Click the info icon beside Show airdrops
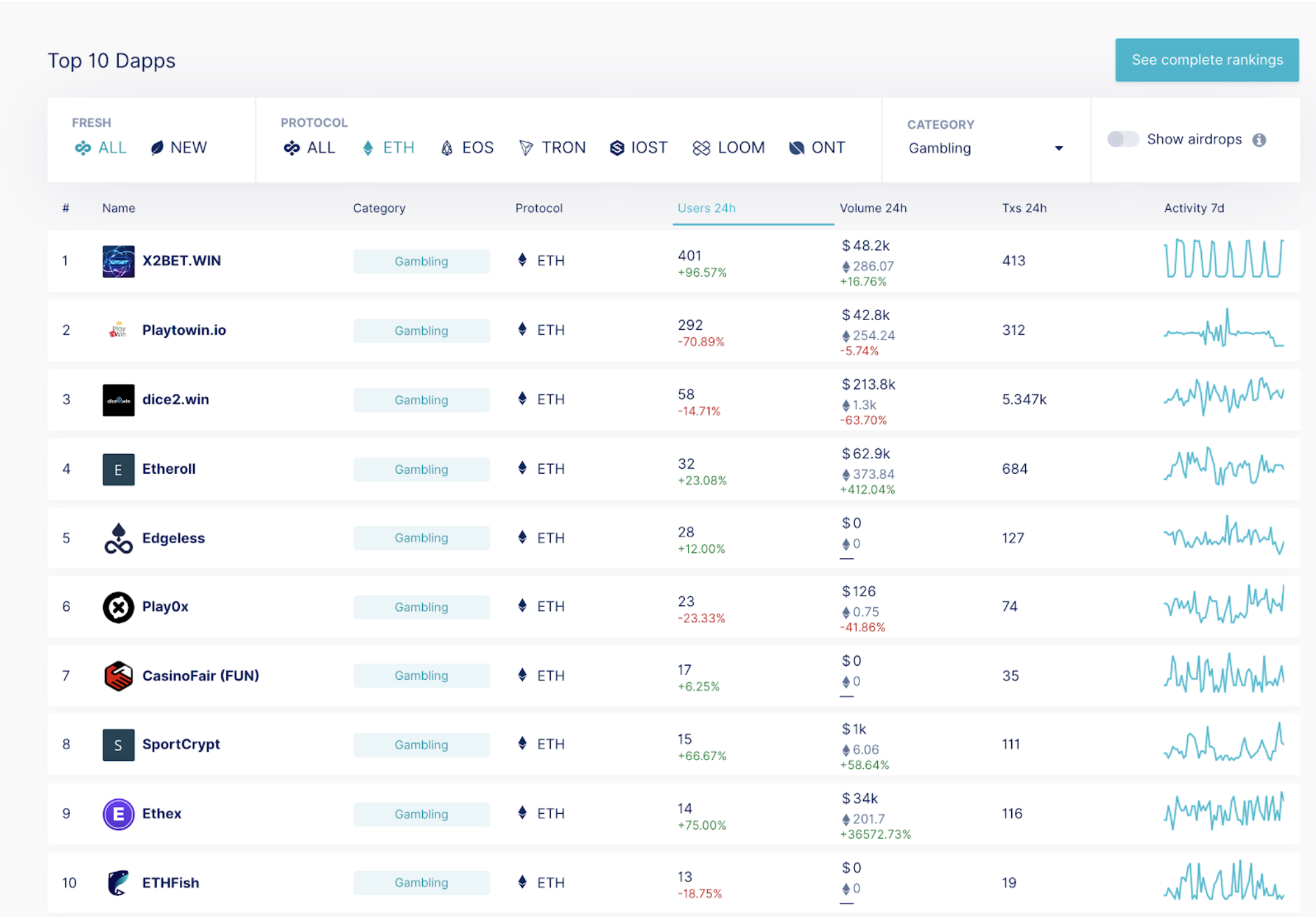The width and height of the screenshot is (1316, 917). click(1259, 140)
